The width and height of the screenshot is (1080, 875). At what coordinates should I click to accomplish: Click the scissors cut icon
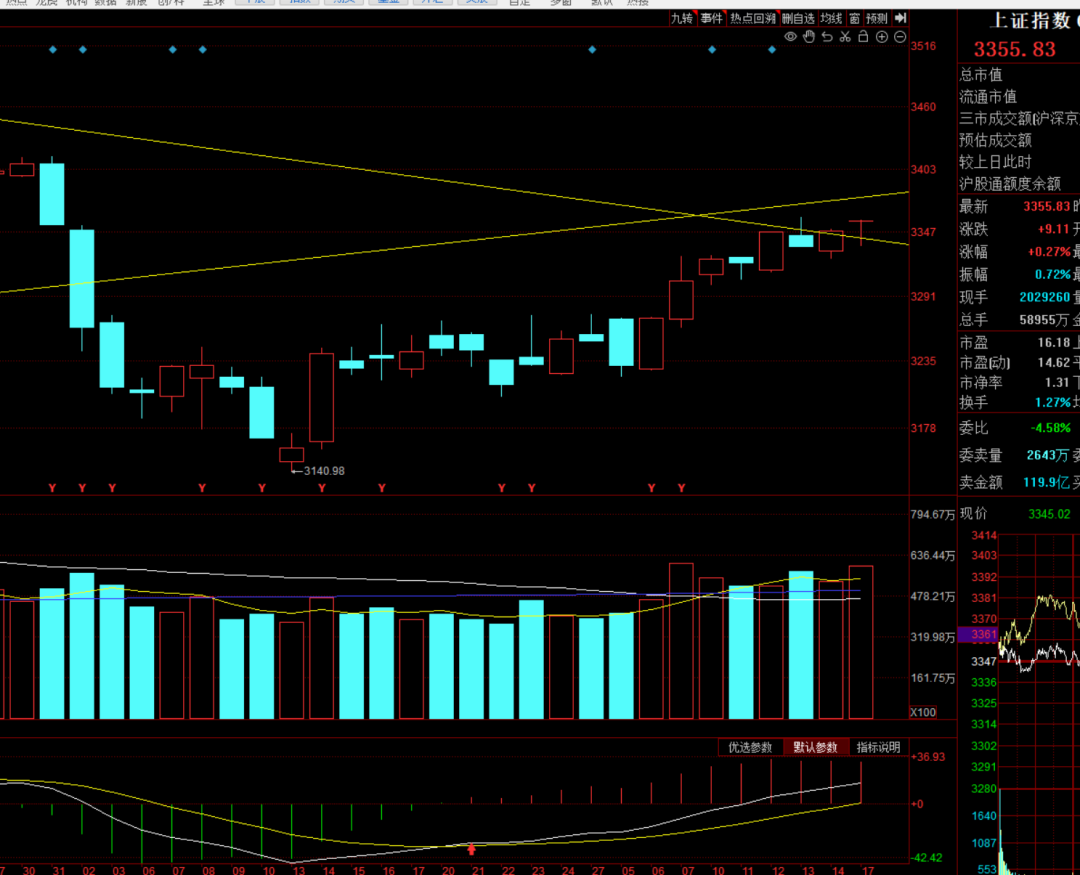coord(845,37)
